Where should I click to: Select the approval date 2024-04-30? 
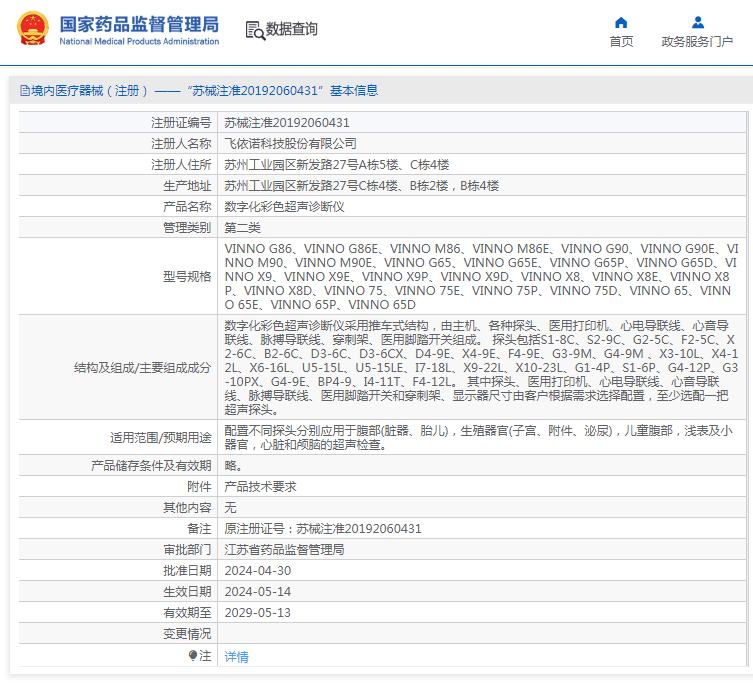coord(258,571)
